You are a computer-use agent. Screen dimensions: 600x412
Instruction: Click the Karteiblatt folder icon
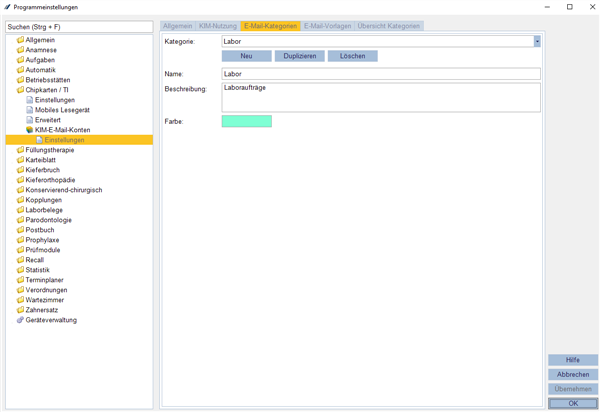(20, 160)
